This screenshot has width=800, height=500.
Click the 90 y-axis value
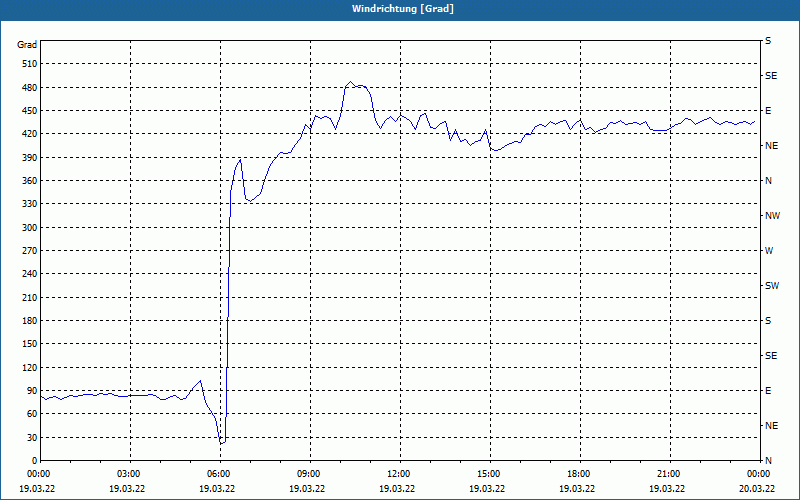coord(32,391)
